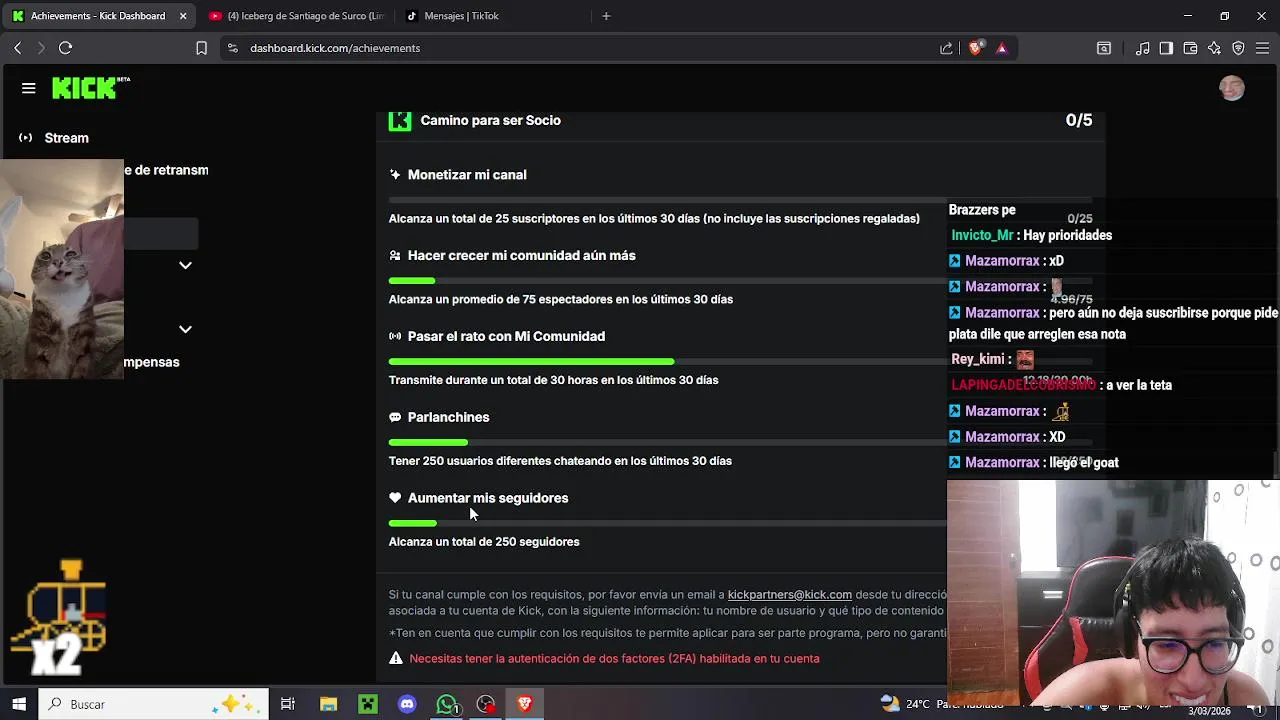Open Discord from taskbar

tap(407, 704)
